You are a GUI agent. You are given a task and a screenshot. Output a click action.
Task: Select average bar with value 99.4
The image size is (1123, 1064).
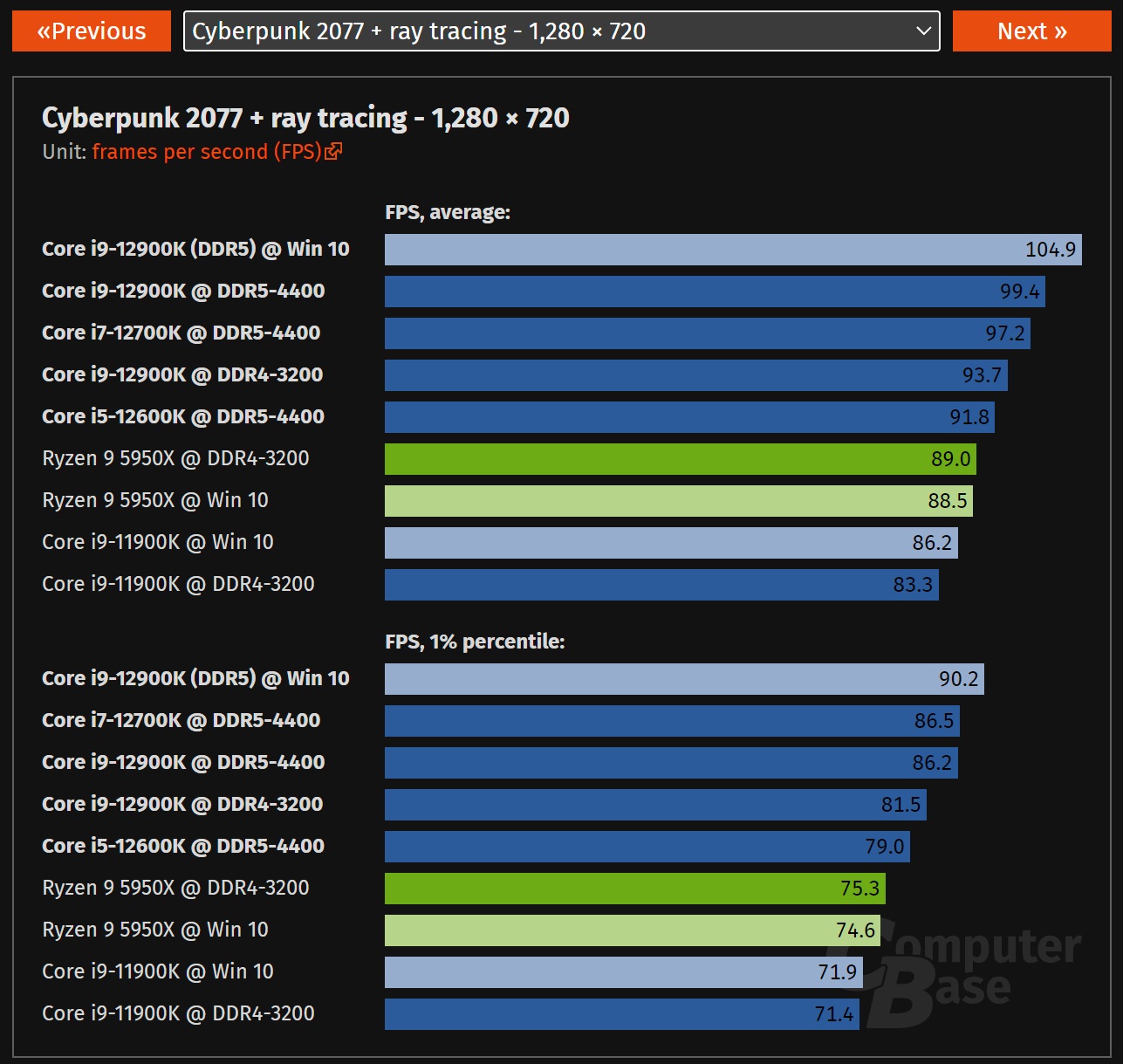click(x=715, y=292)
